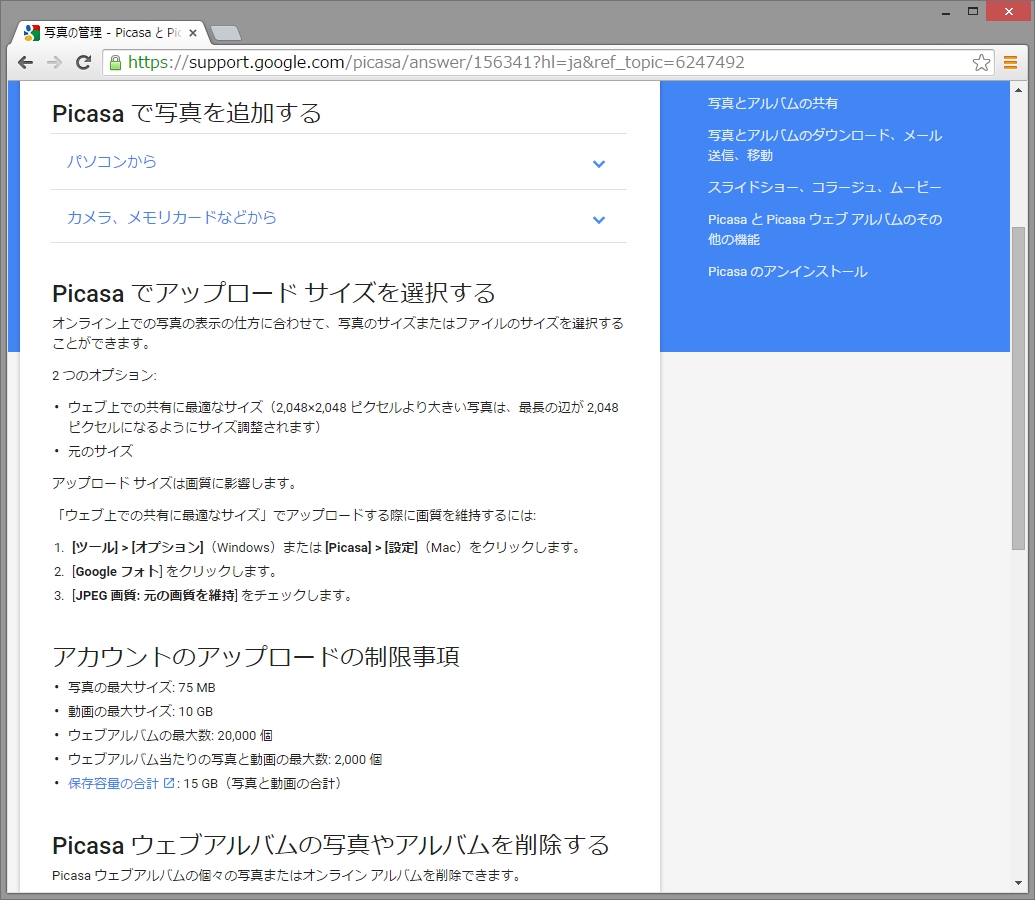Reload the page with the refresh icon
1035x900 pixels.
83,63
